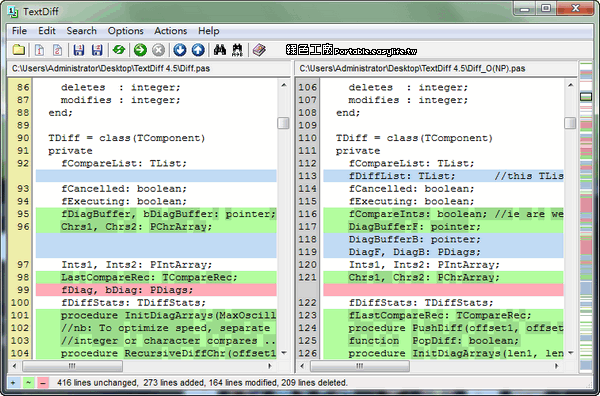This screenshot has width=600, height=396.
Task: Click left pane horizontal scrollbar right arrow
Action: click(x=270, y=366)
